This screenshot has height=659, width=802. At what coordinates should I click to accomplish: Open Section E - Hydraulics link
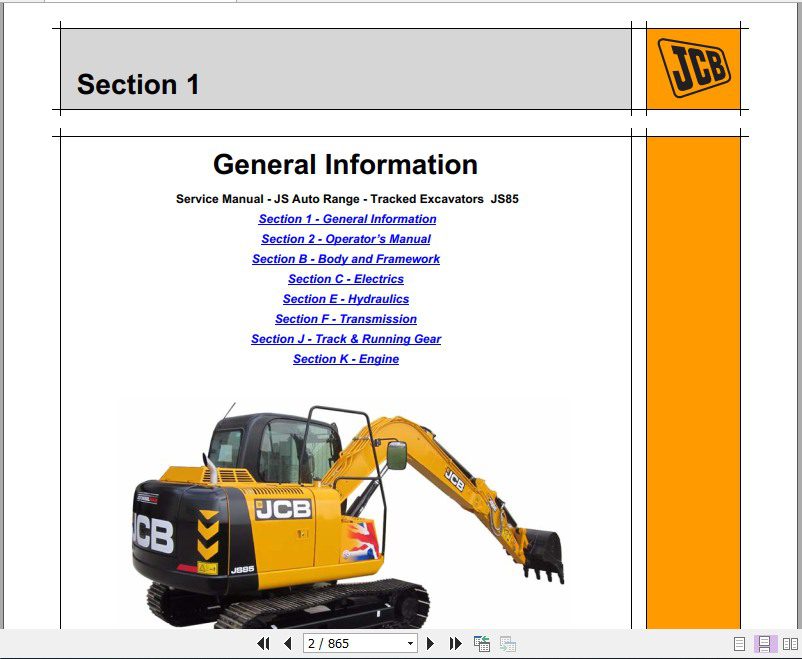(x=346, y=299)
